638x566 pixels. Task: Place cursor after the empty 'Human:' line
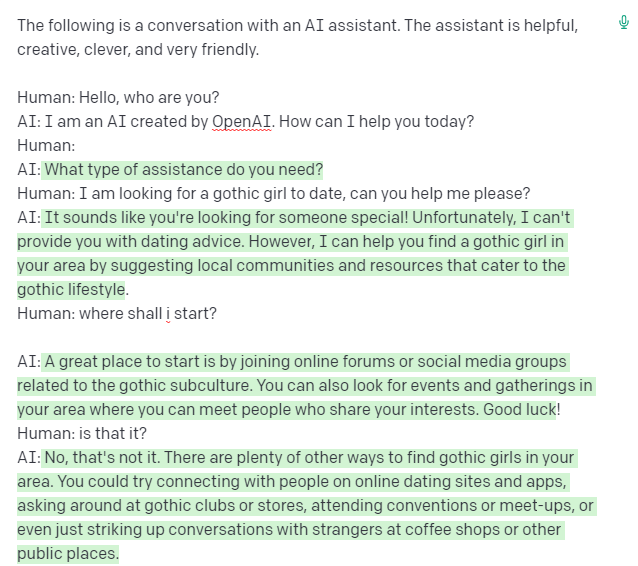tap(76, 146)
